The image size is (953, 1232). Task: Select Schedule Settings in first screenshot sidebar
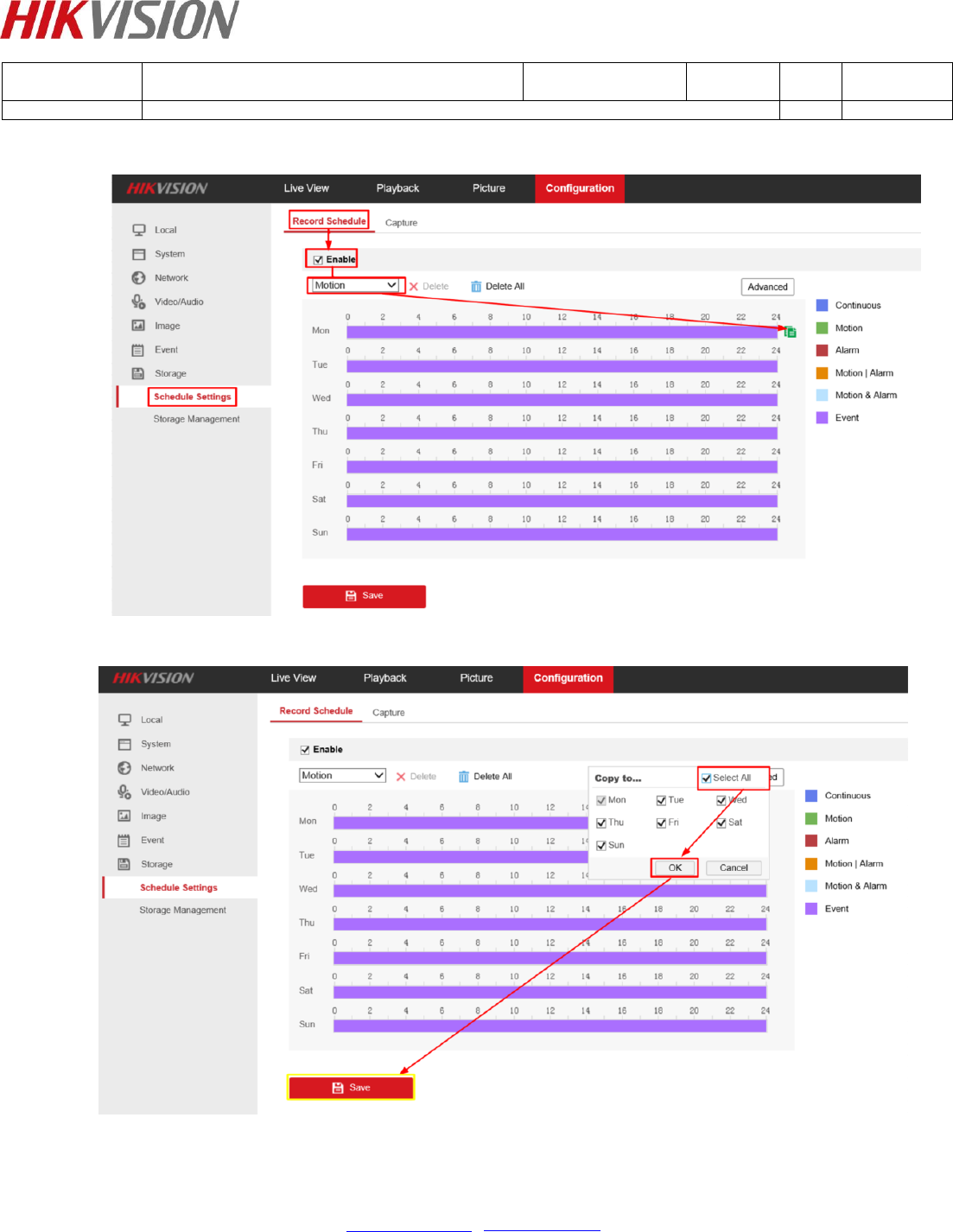192,397
